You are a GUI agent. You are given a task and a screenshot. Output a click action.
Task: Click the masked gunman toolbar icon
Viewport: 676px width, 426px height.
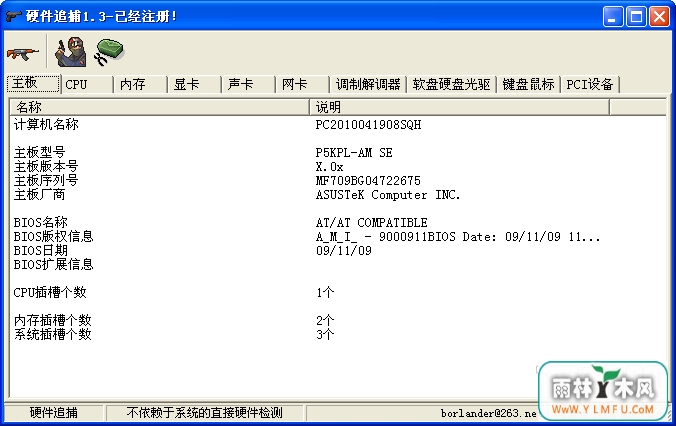pyautogui.click(x=70, y=52)
